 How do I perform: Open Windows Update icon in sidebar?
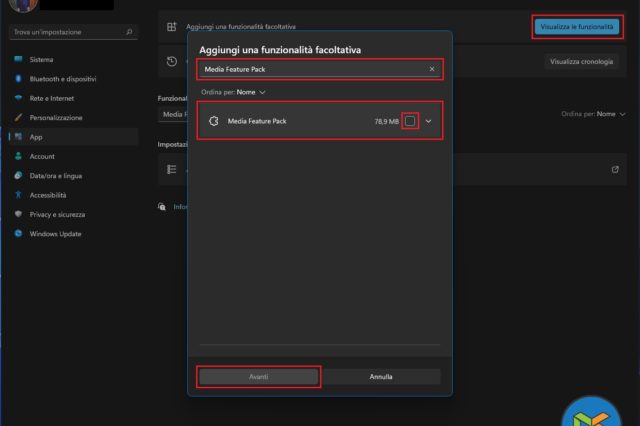coord(18,234)
